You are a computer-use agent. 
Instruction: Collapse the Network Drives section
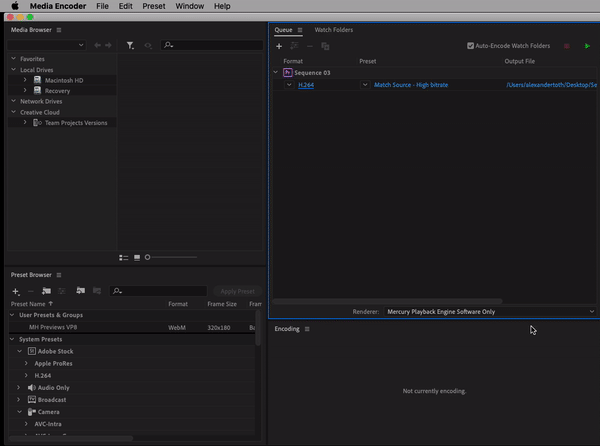point(13,101)
